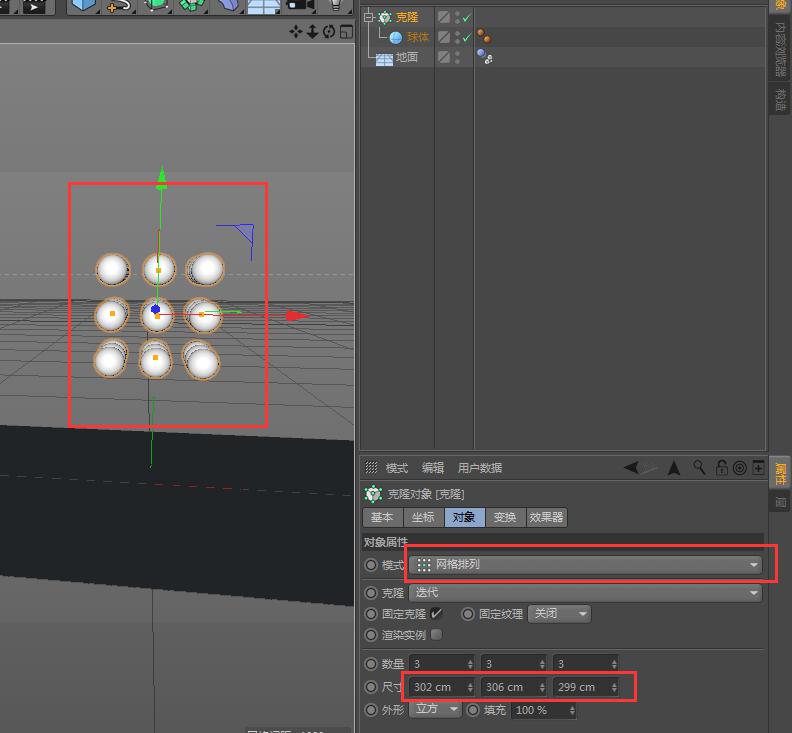Toggle the 固定克隆 checkbox
Viewport: 792px width, 733px height.
click(436, 614)
